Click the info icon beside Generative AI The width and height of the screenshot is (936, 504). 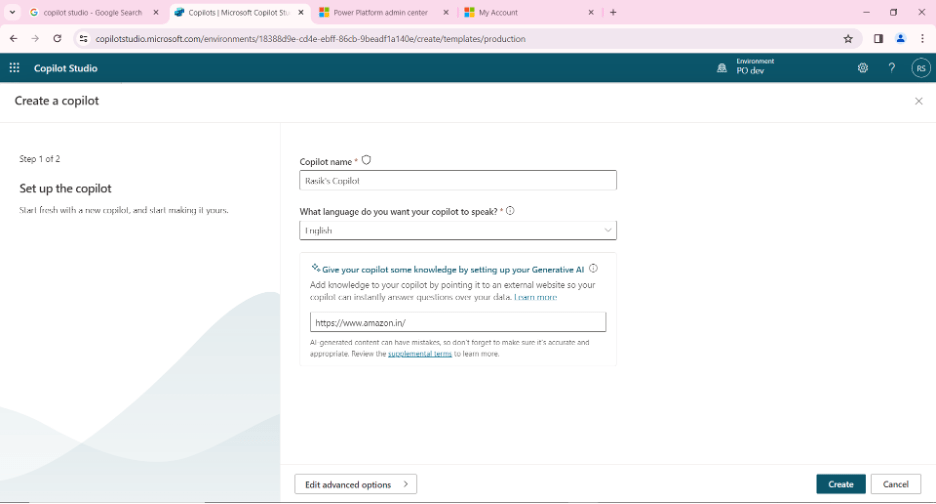pos(593,269)
